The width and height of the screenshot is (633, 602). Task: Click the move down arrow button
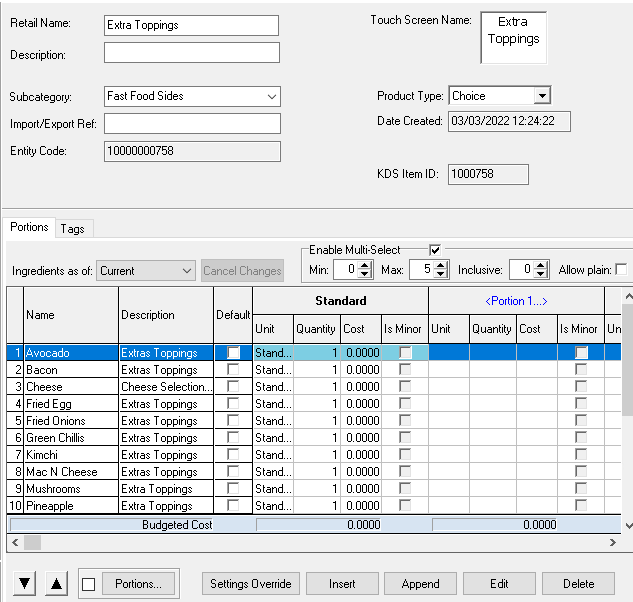(x=24, y=584)
